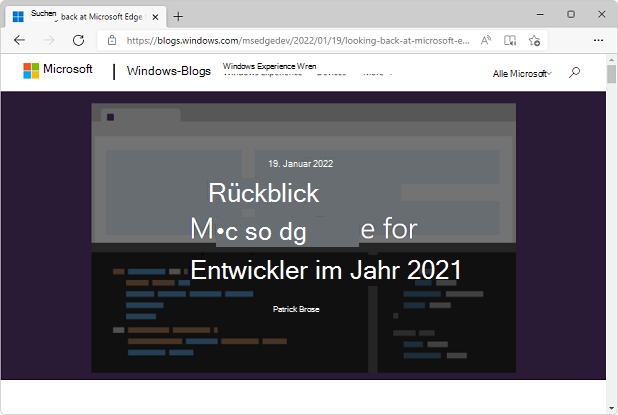This screenshot has width=618, height=415.
Task: Select the back at Microsoft Edge tab
Action: (x=86, y=17)
